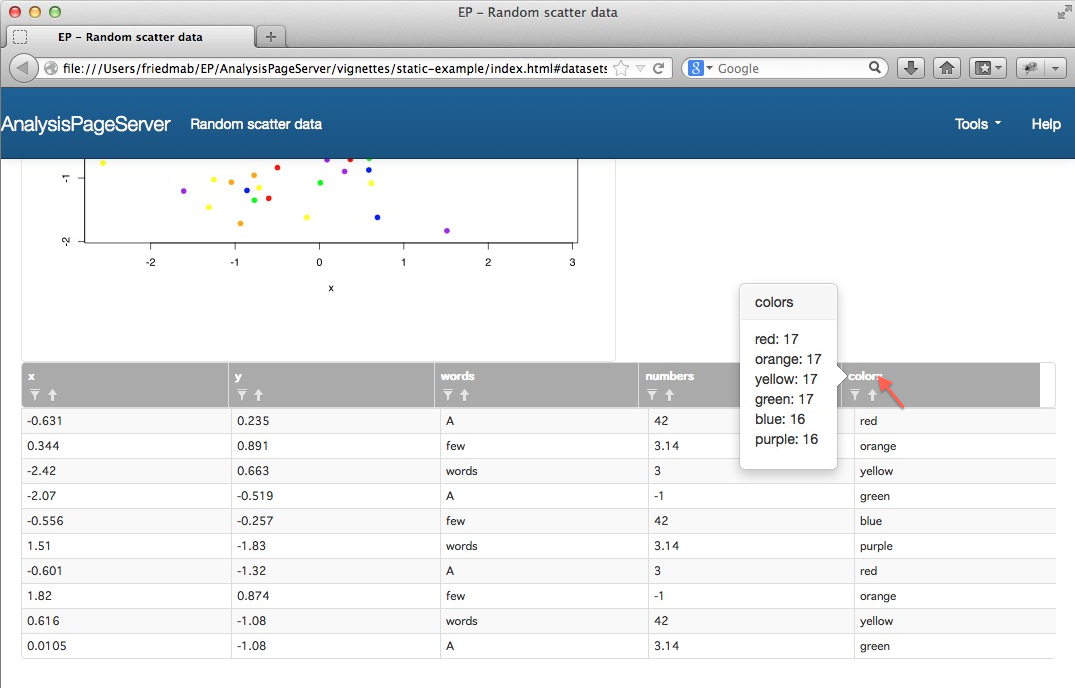Click the filter icon in x column
The height and width of the screenshot is (688, 1075).
[35, 395]
